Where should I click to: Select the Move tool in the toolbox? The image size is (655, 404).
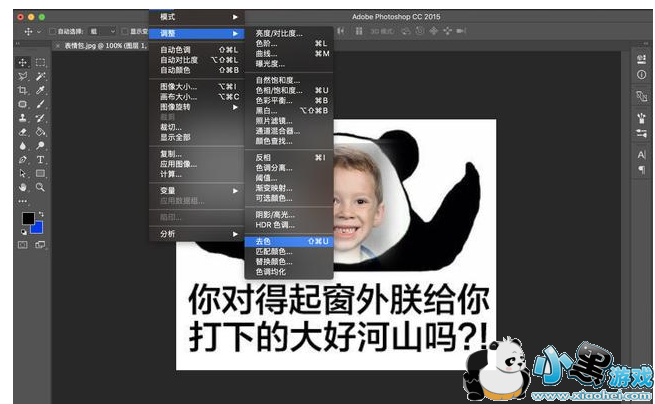(23, 63)
